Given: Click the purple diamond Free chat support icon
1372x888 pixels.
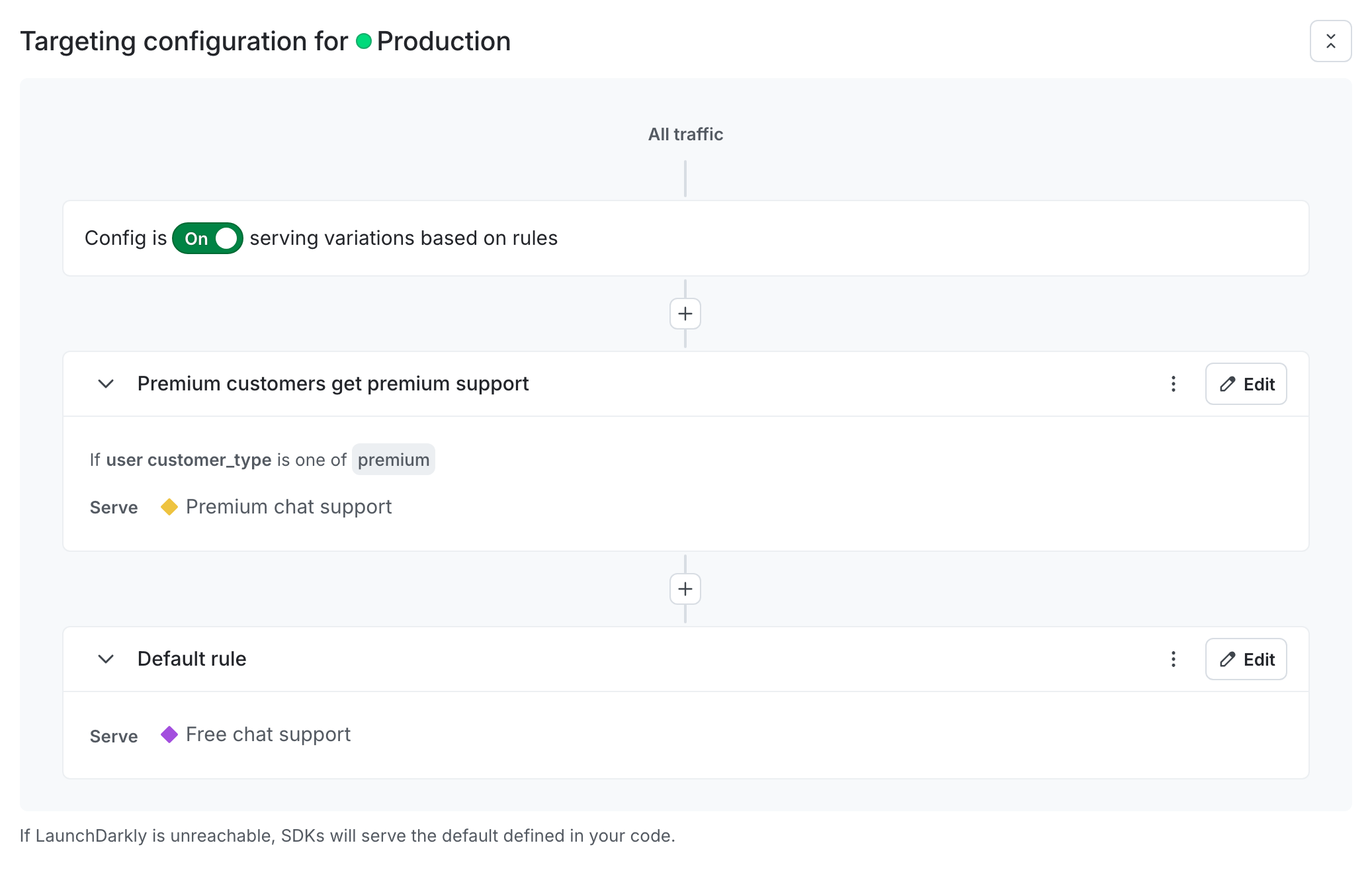Looking at the screenshot, I should coord(169,734).
